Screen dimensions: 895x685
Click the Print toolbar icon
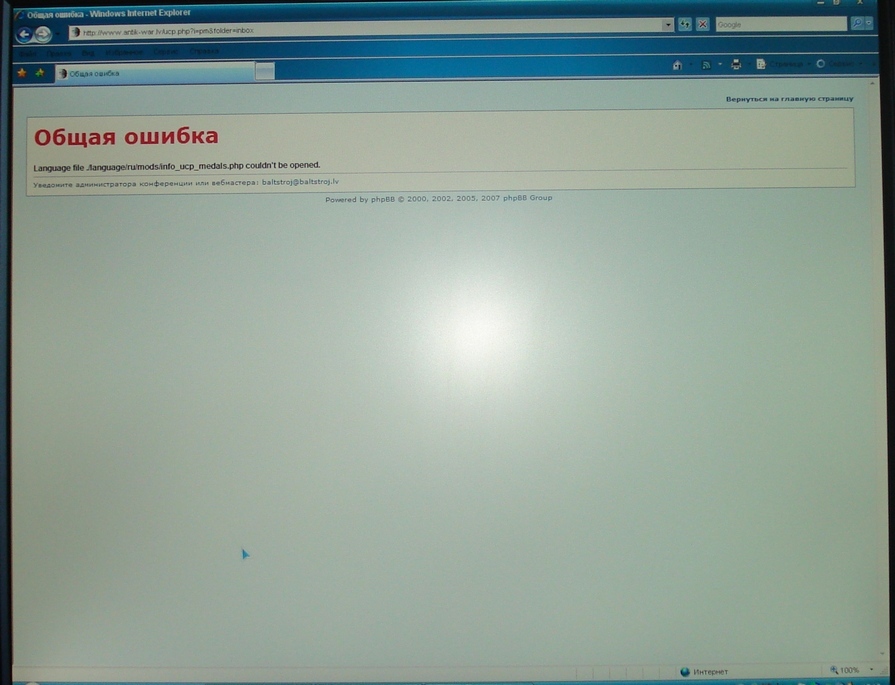(x=736, y=65)
